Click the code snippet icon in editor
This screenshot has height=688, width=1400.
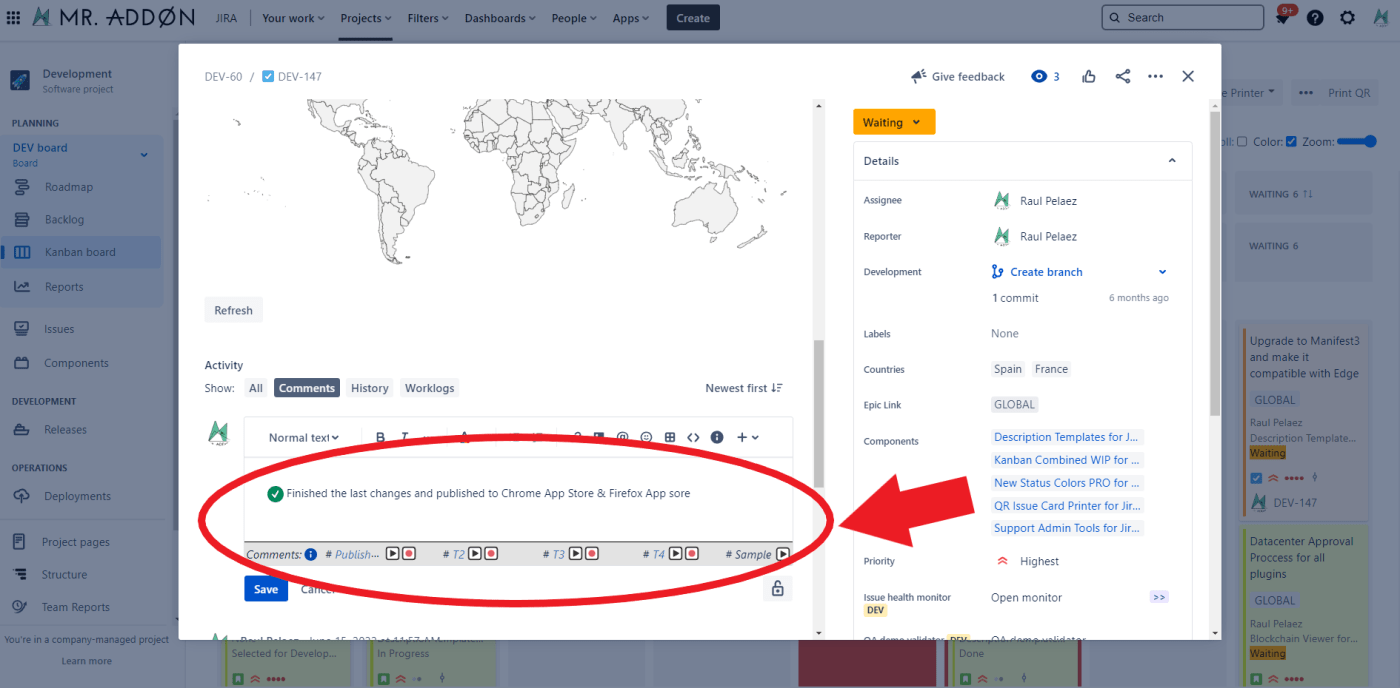point(693,437)
